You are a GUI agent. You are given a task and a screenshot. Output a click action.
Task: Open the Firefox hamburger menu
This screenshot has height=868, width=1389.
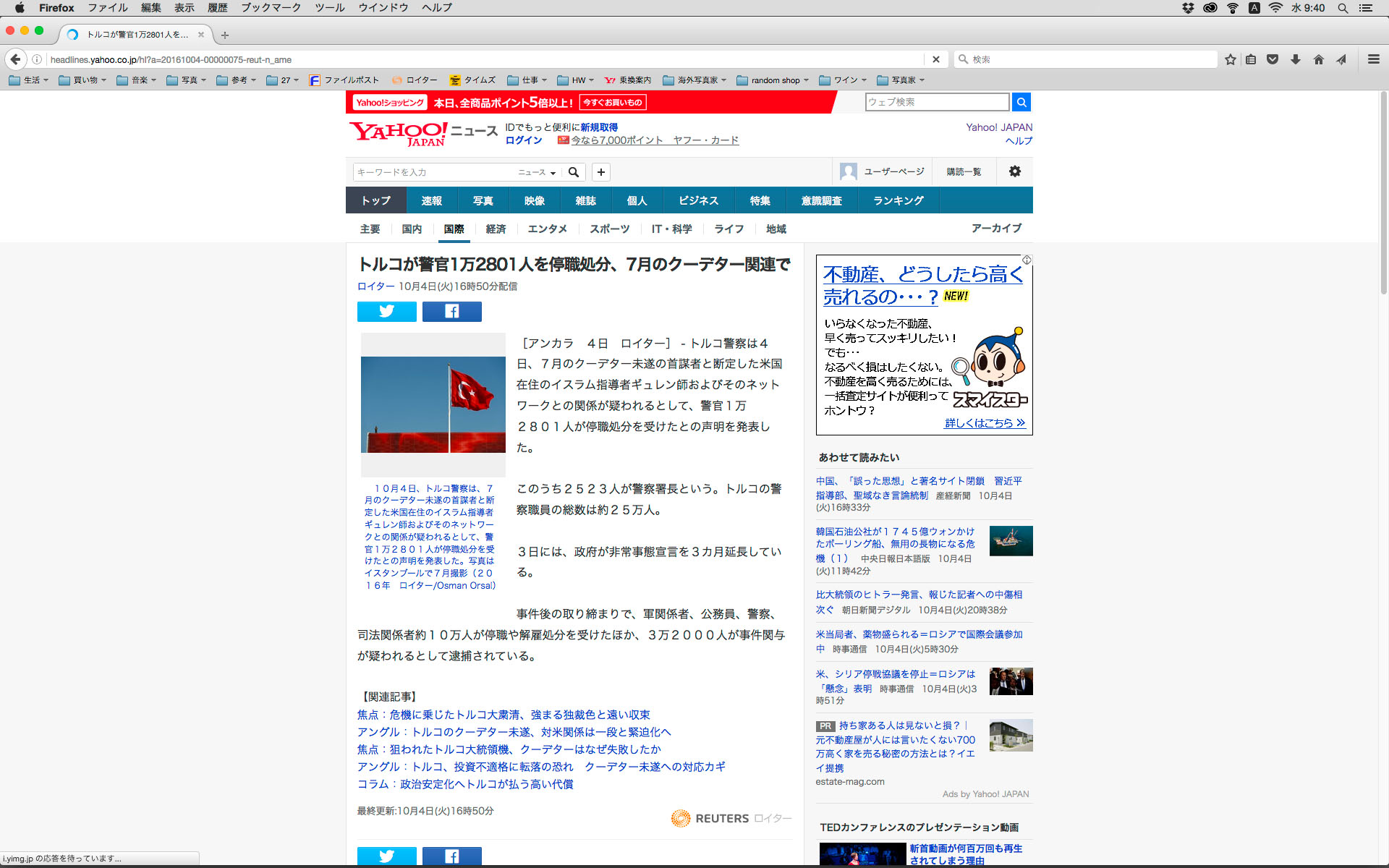coord(1373,59)
